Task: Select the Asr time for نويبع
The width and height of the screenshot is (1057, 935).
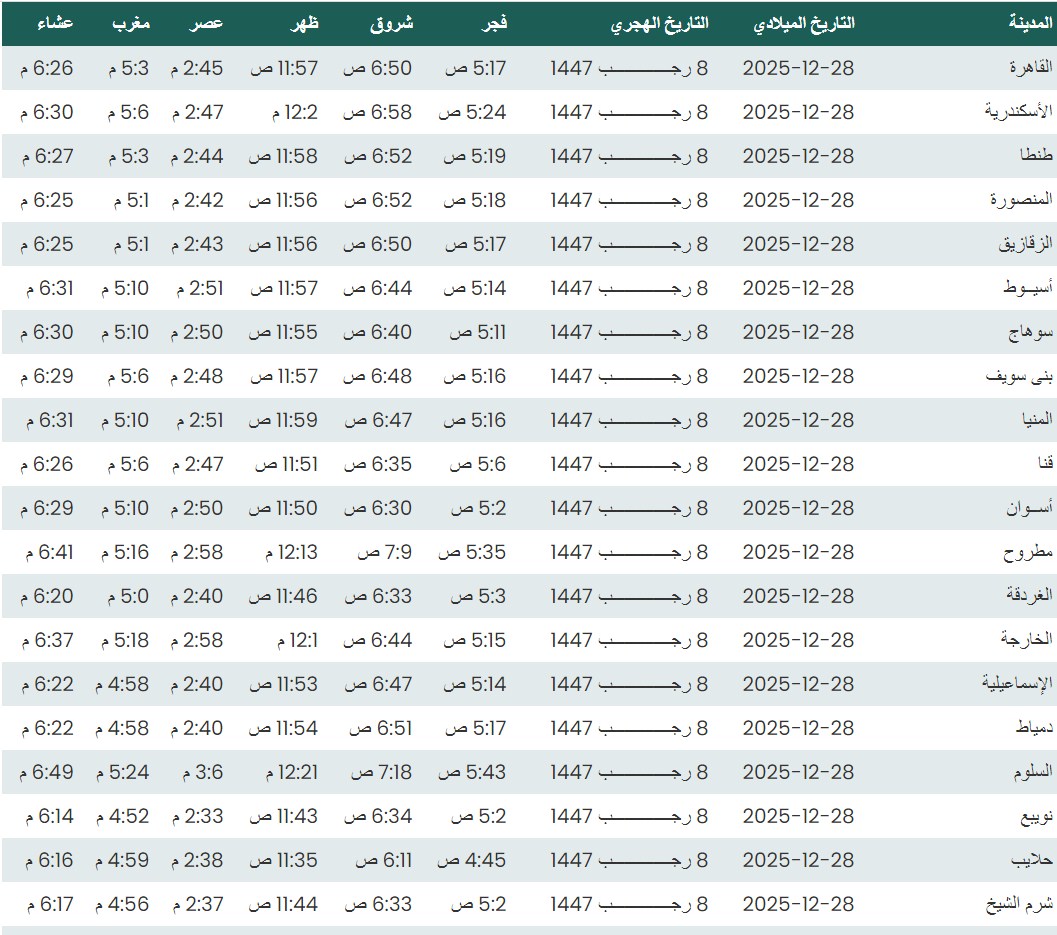Action: pyautogui.click(x=197, y=816)
